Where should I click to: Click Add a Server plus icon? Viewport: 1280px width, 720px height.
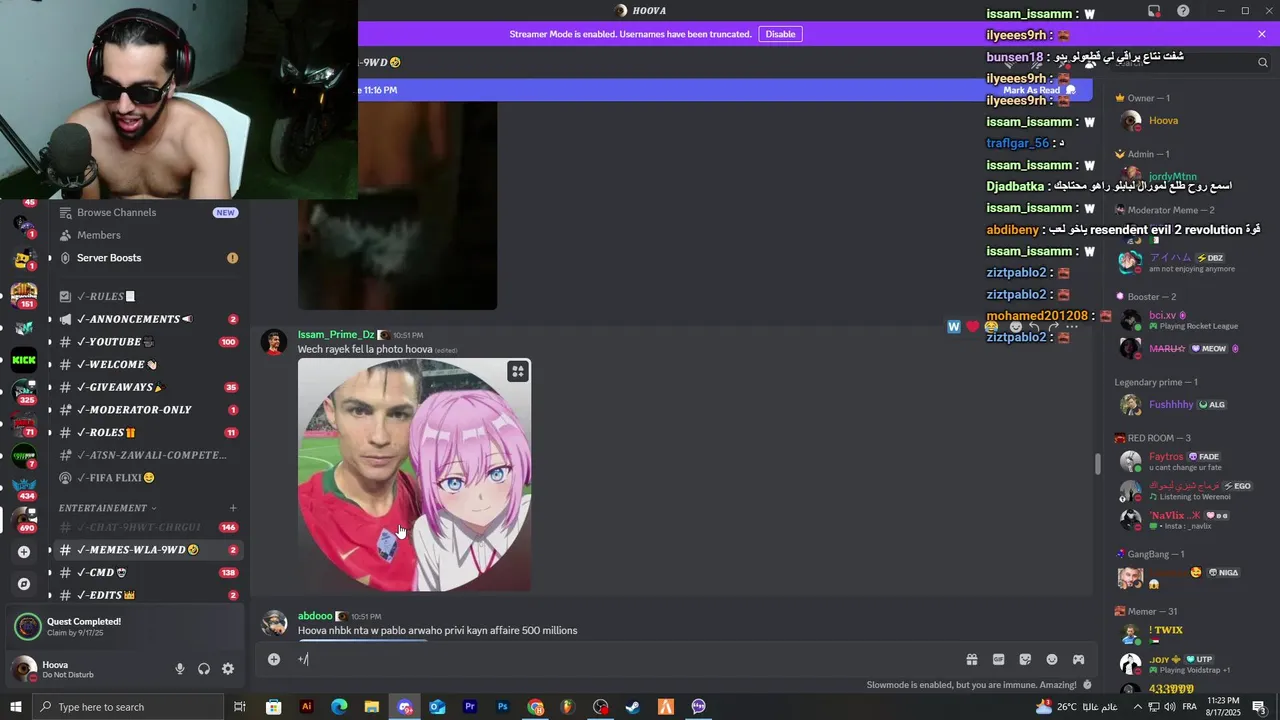point(24,551)
